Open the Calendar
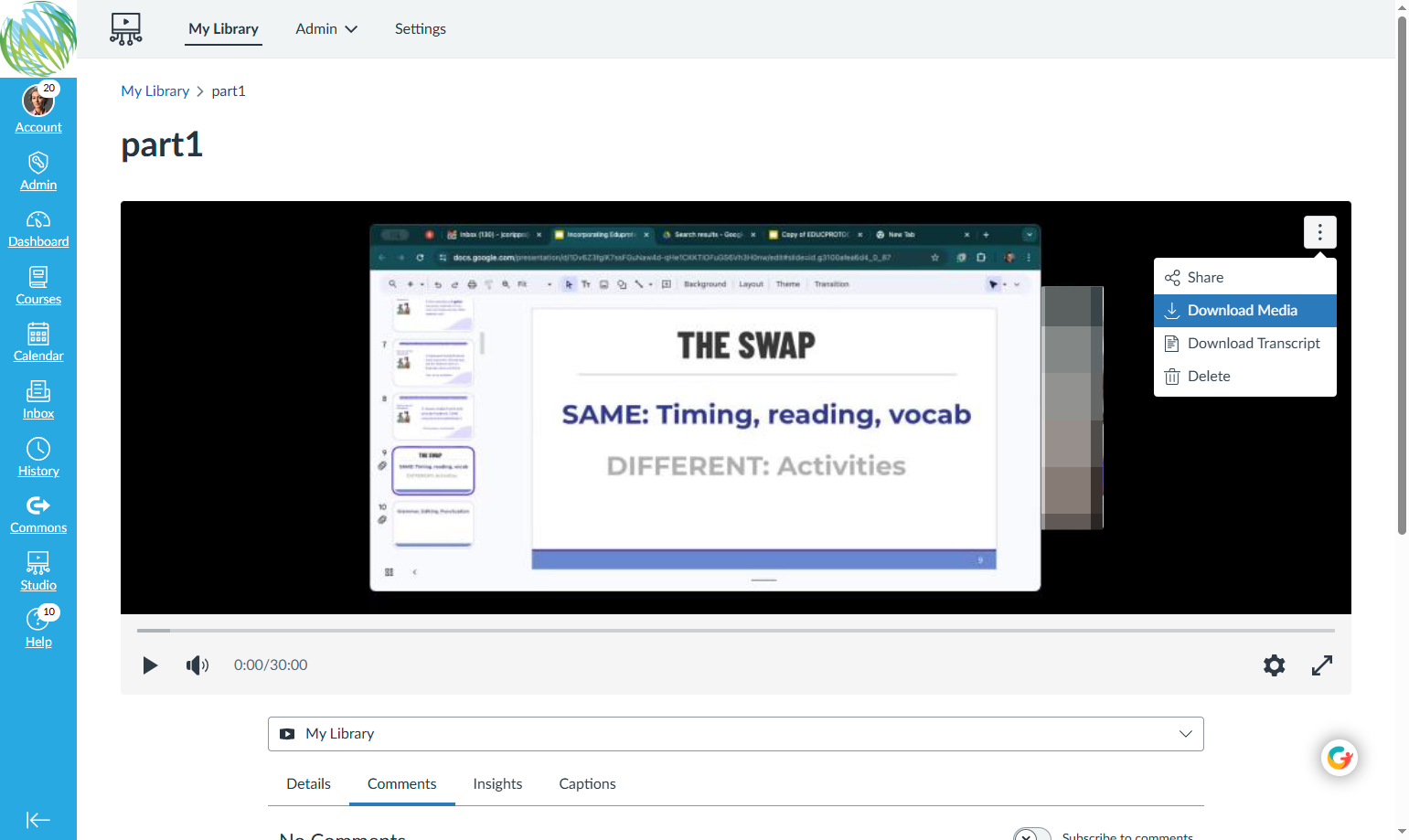The image size is (1409, 840). point(38,343)
